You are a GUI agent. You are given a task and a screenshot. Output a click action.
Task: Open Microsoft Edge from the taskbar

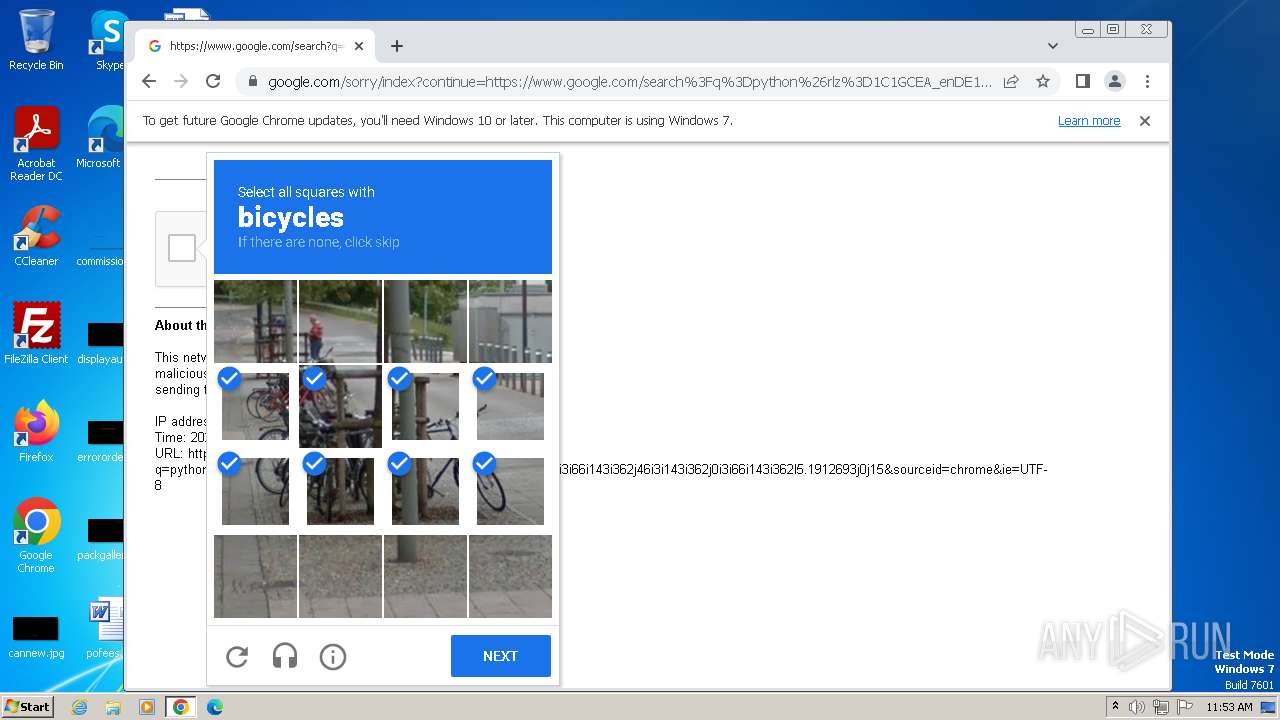click(214, 707)
